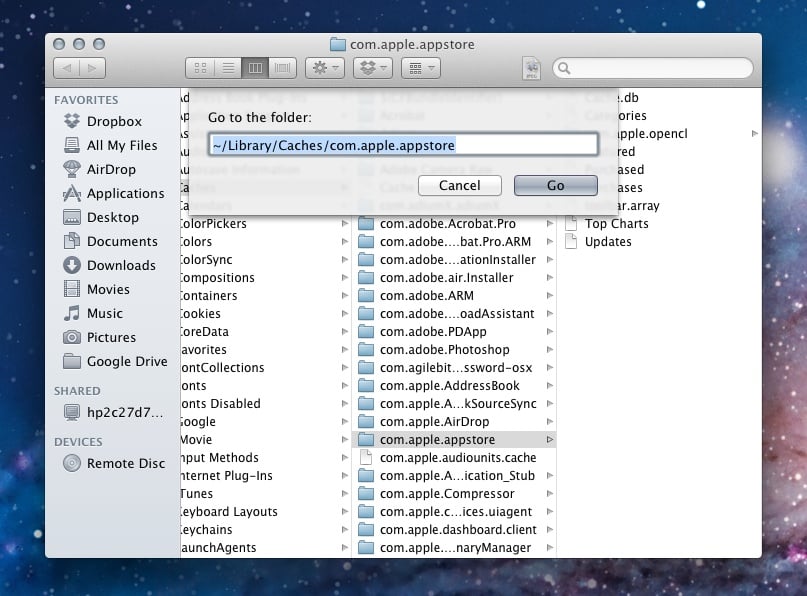Image resolution: width=807 pixels, height=596 pixels.
Task: Select the com.apple.dashboard.client folder
Action: pyautogui.click(x=454, y=530)
